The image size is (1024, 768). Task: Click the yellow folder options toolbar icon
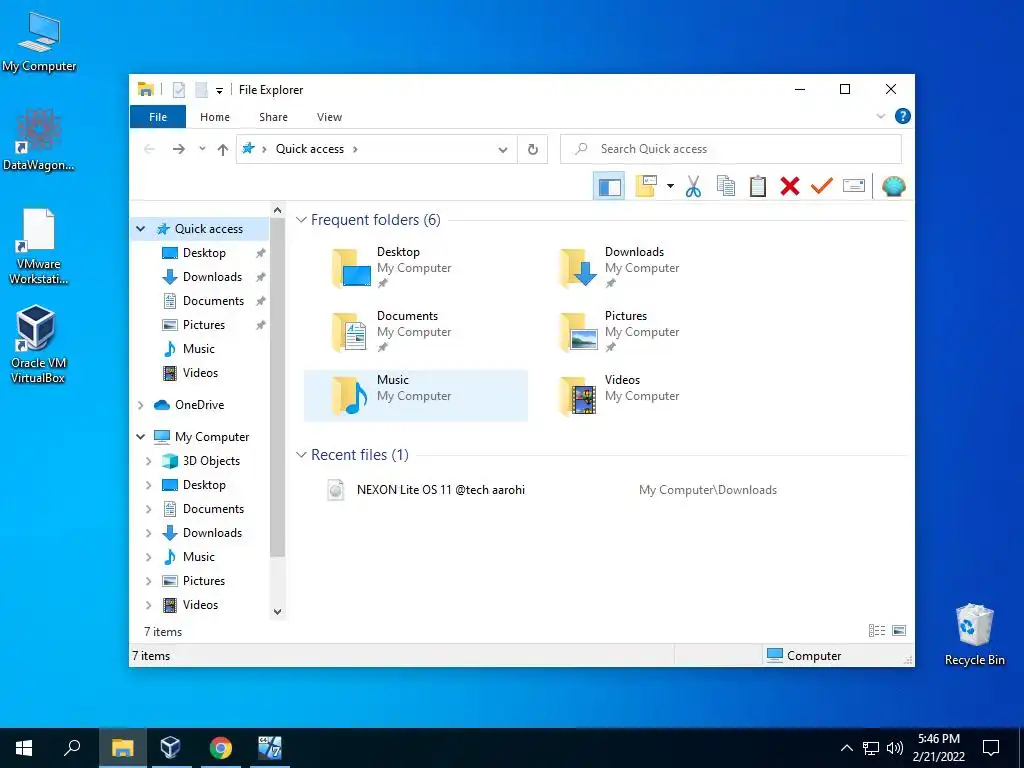[x=646, y=186]
